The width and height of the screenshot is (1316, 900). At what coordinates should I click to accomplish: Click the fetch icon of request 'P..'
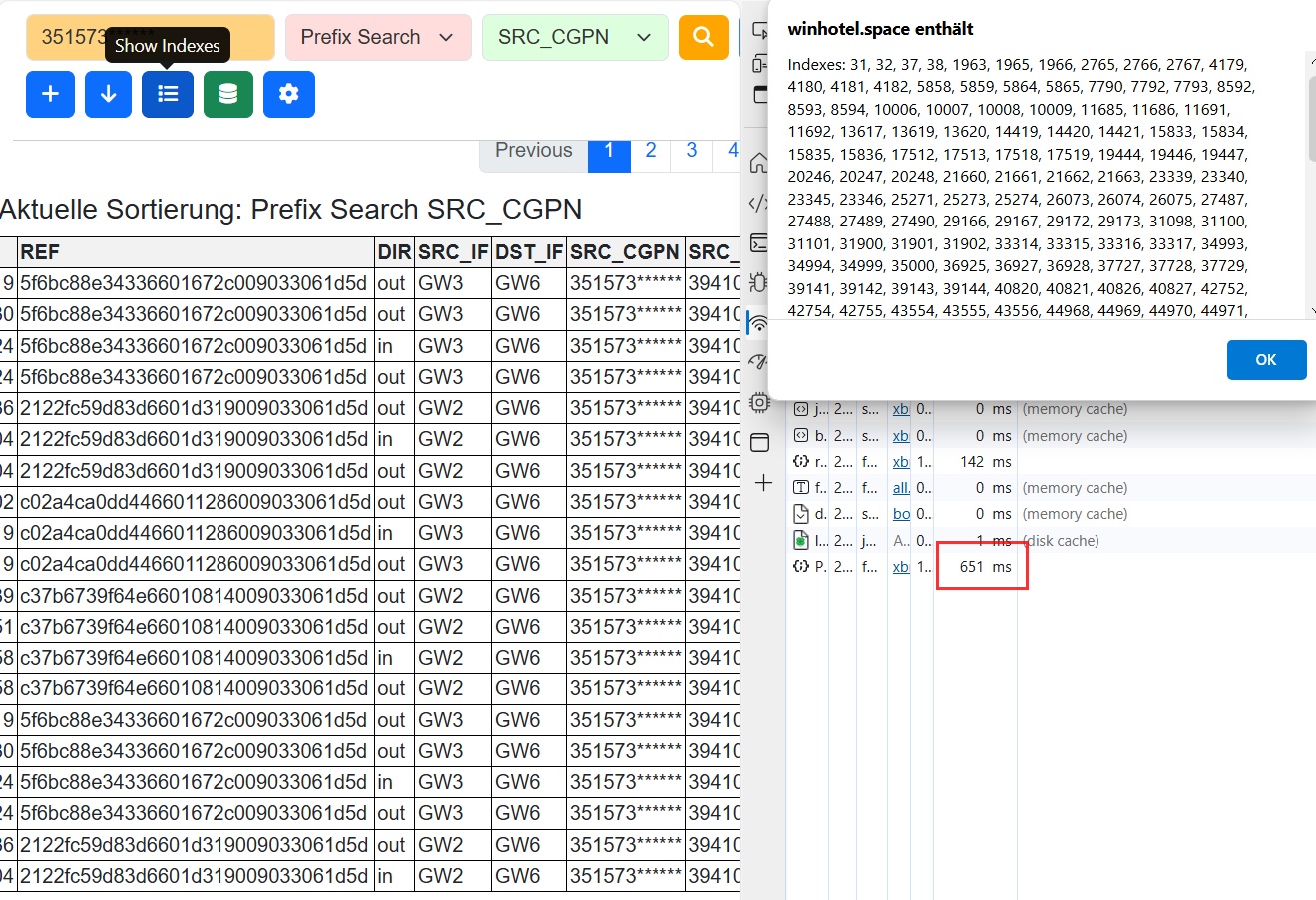point(800,566)
